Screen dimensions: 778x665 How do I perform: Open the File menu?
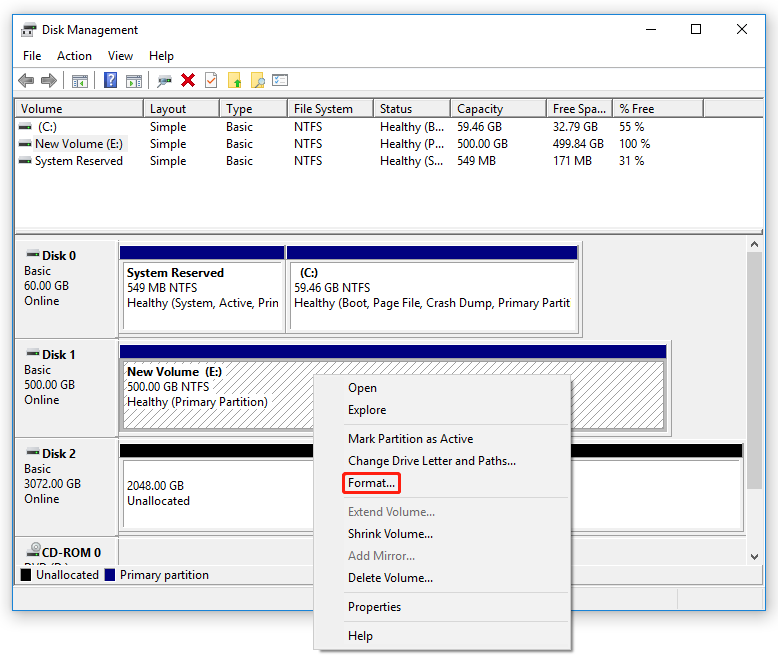pyautogui.click(x=32, y=56)
